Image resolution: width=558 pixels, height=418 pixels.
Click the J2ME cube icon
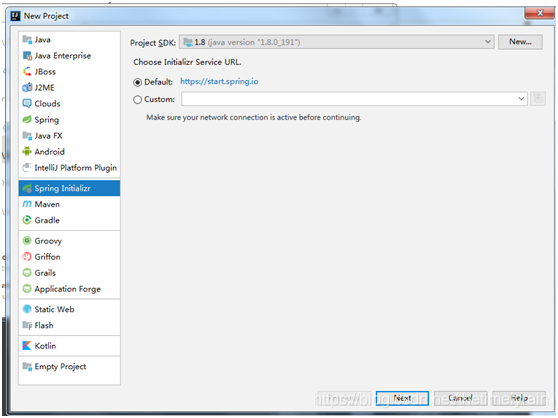click(x=27, y=88)
